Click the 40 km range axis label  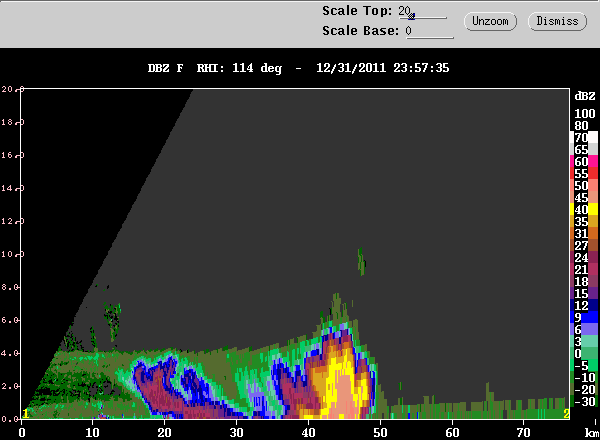click(308, 433)
